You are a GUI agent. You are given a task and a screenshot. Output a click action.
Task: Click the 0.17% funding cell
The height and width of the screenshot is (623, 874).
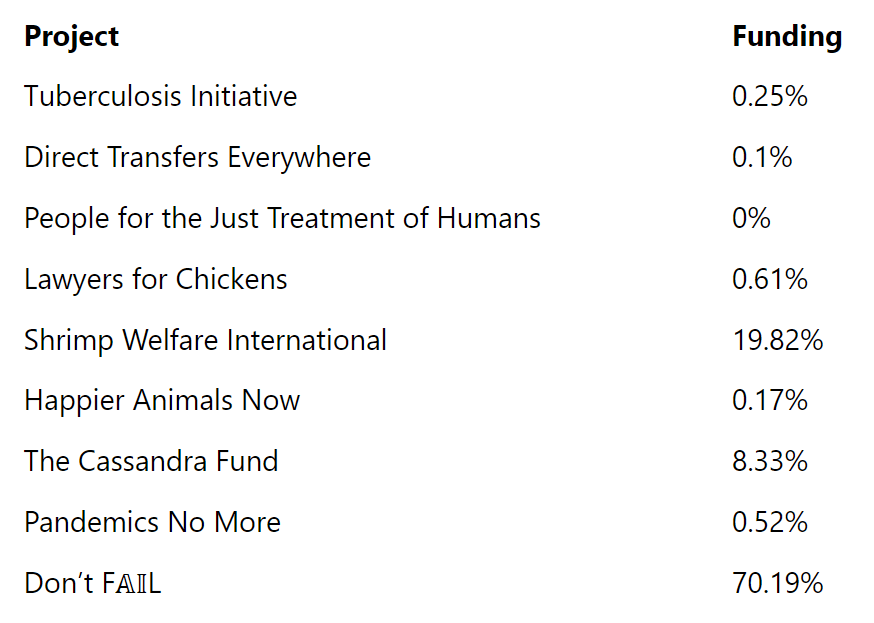tap(769, 401)
